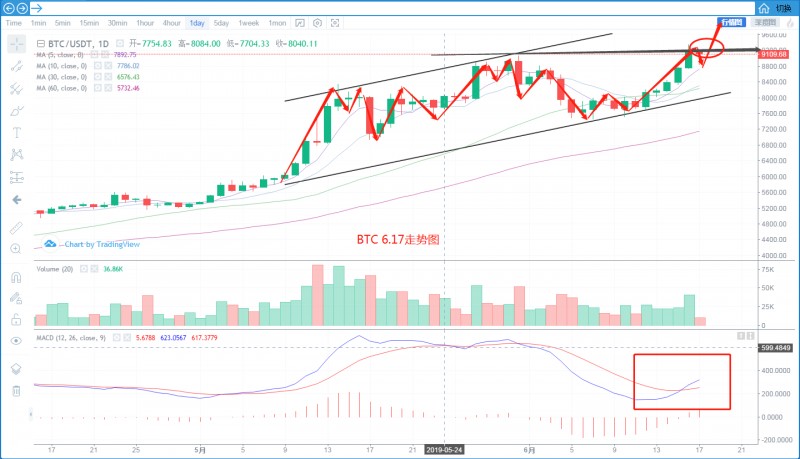Switch to the 1week timeframe
The height and width of the screenshot is (459, 800).
click(x=249, y=22)
